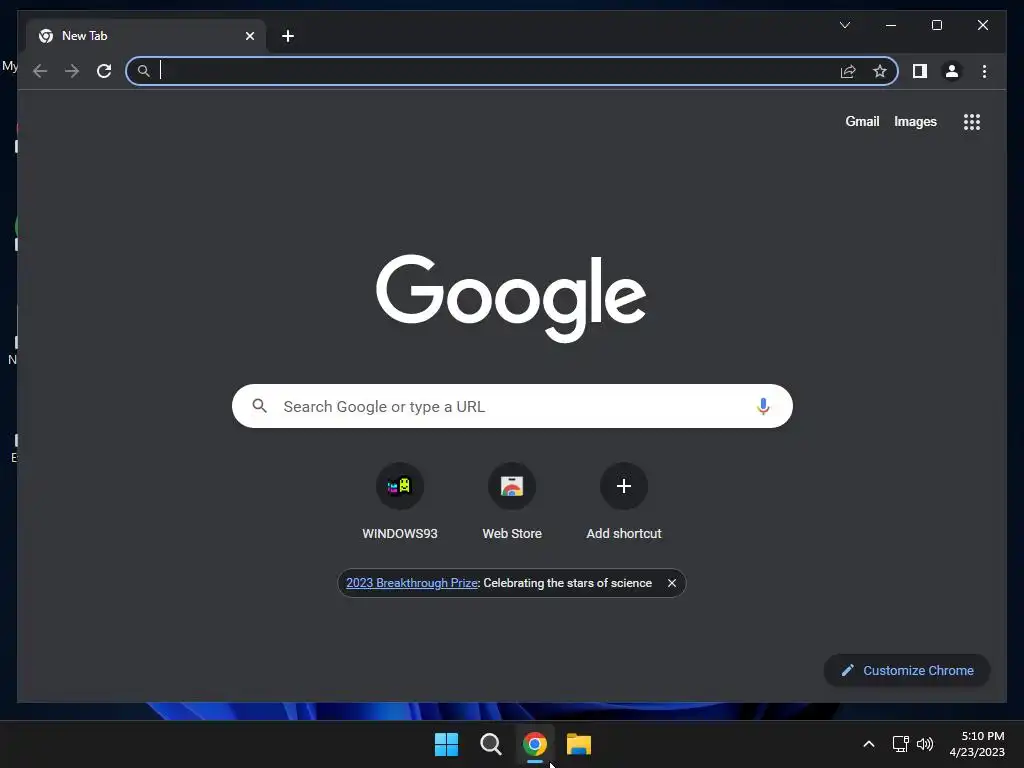Open the Web Store shortcut
The width and height of the screenshot is (1024, 768).
click(512, 502)
